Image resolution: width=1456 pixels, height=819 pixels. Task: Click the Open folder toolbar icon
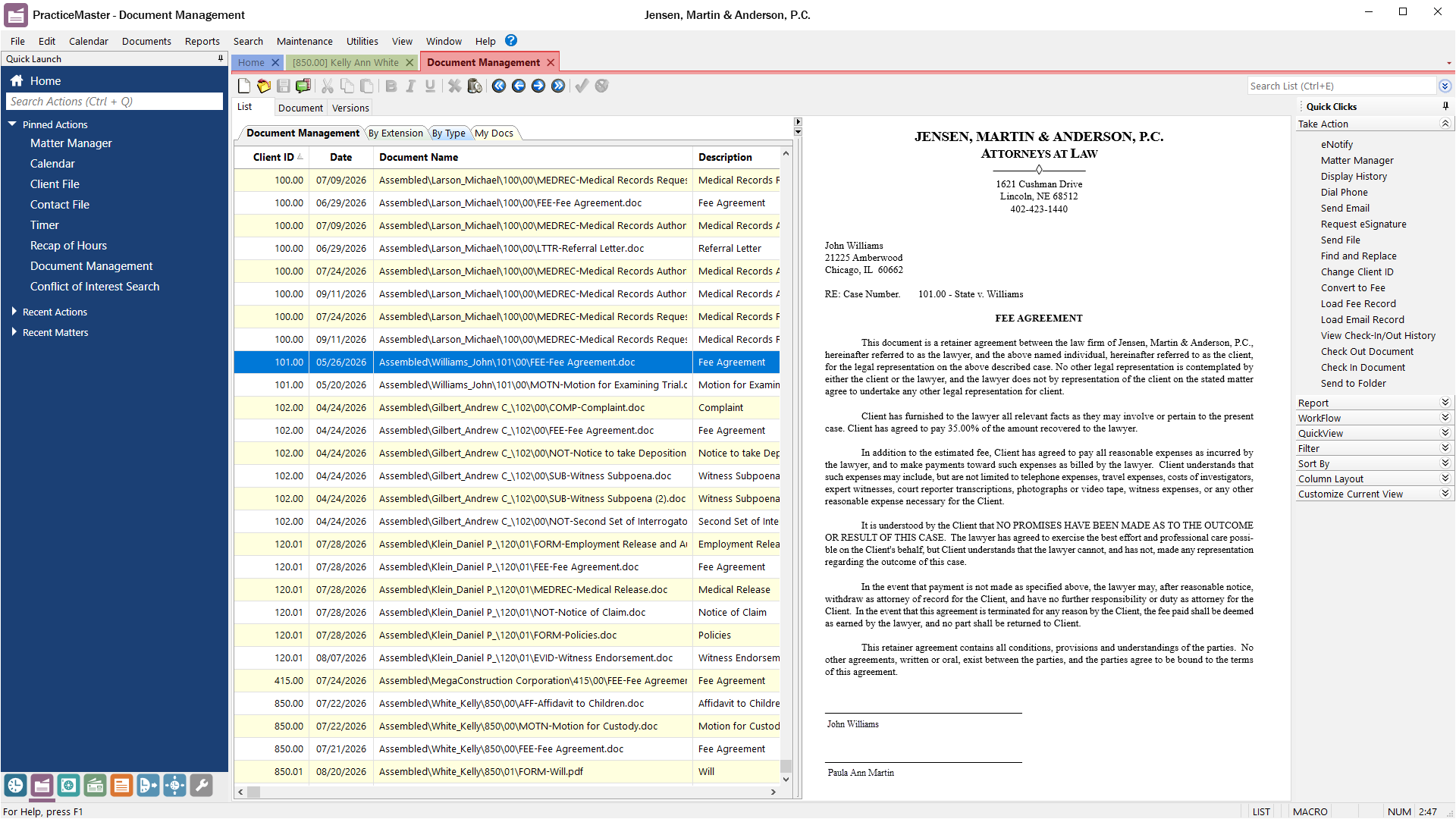coord(264,86)
